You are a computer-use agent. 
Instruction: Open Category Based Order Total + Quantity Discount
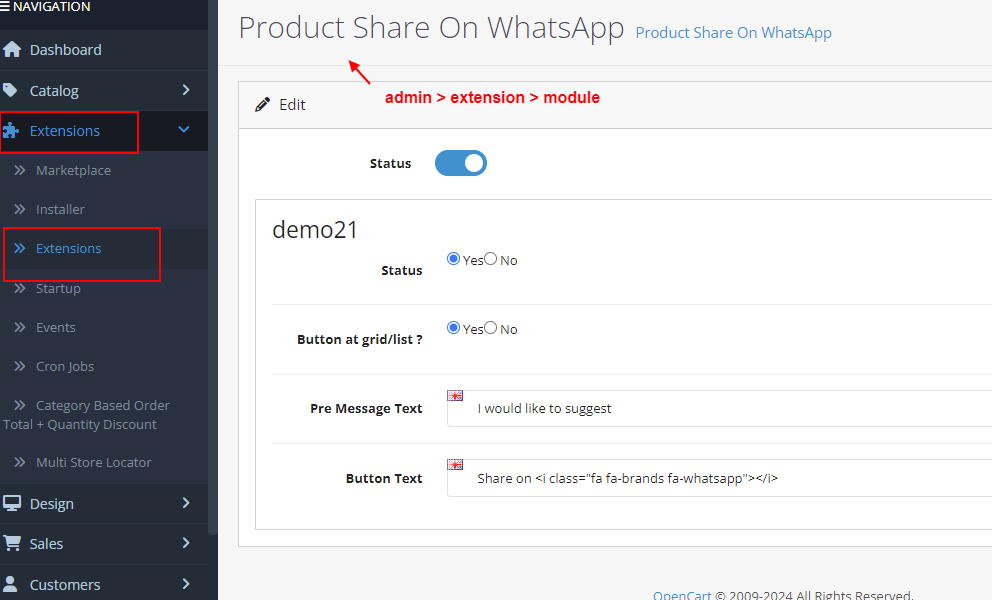104,415
